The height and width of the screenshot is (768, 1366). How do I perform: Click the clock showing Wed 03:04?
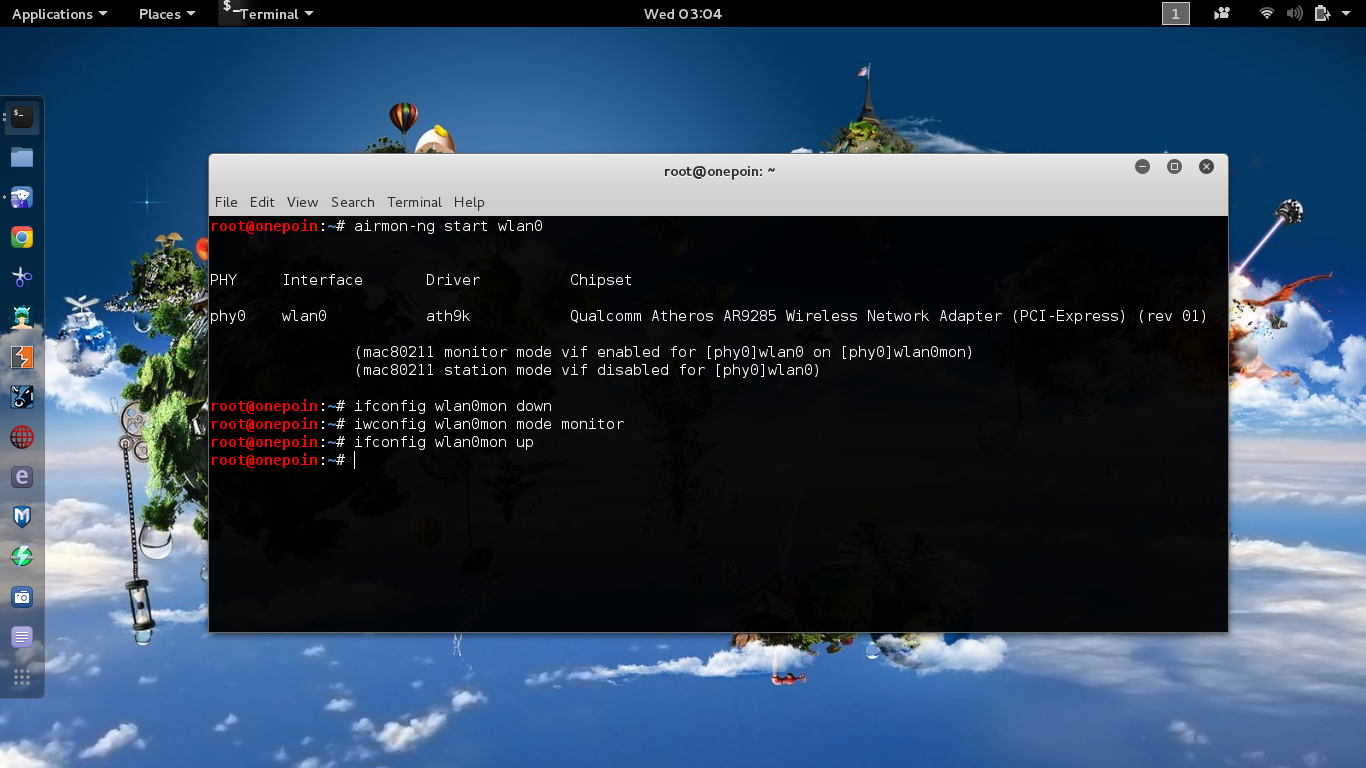pyautogui.click(x=683, y=14)
